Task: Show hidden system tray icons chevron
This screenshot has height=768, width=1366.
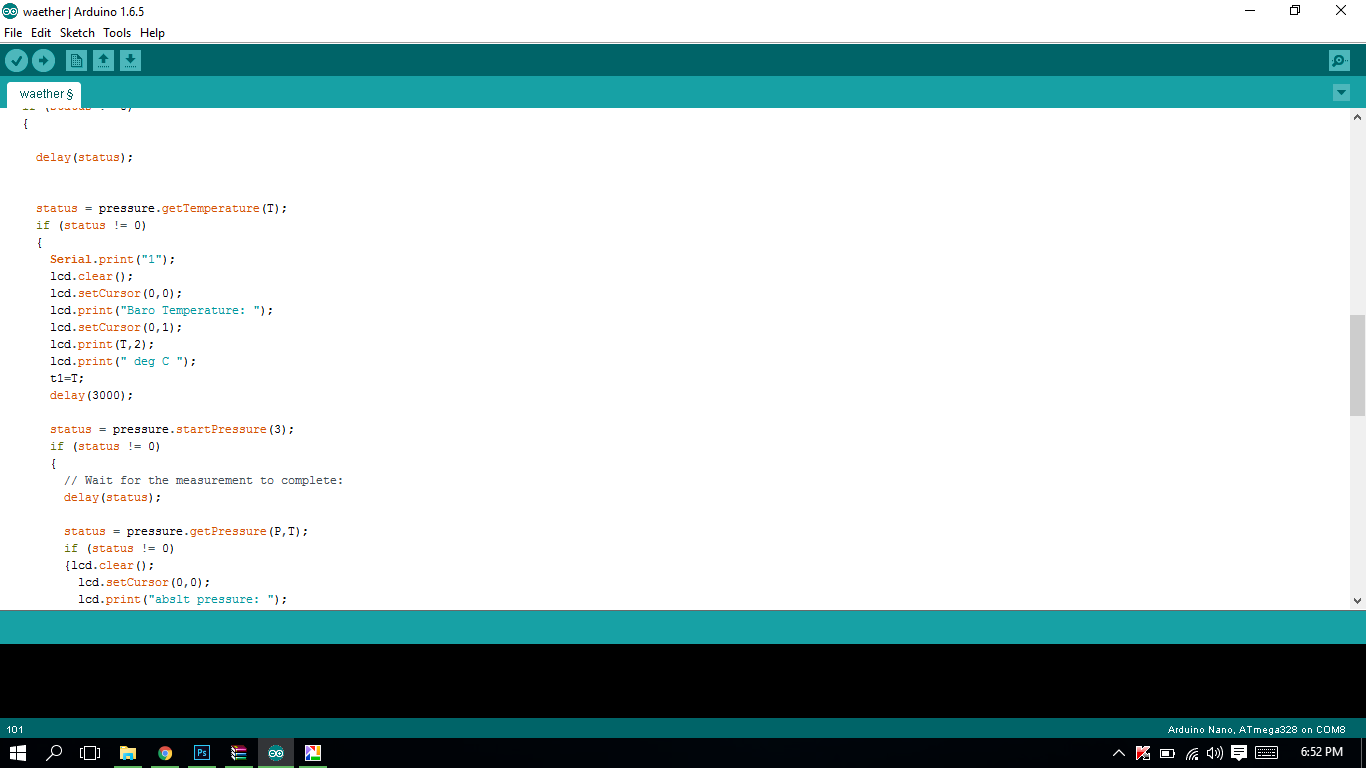Action: pyautogui.click(x=1119, y=753)
